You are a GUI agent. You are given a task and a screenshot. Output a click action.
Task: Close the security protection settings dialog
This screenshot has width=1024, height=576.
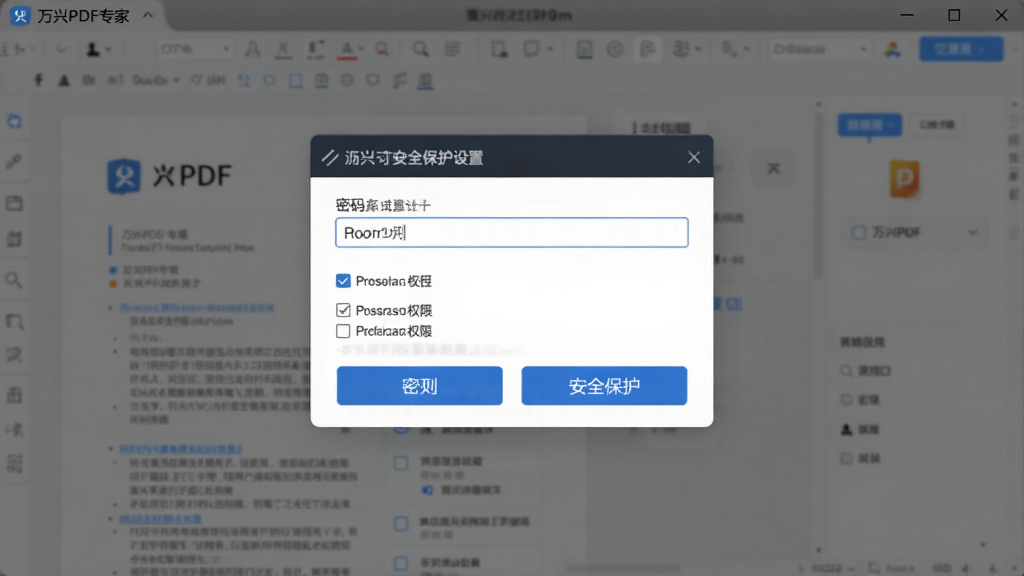(x=694, y=157)
